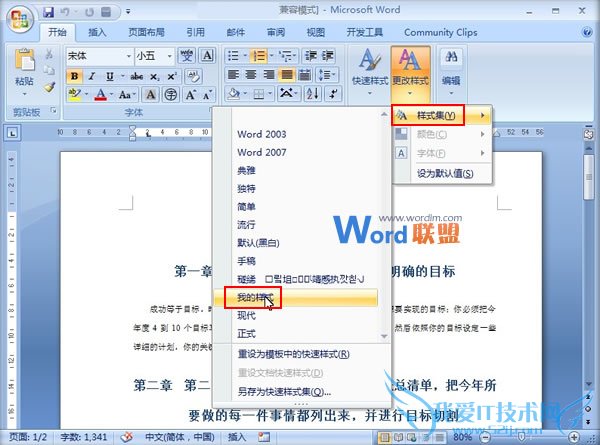Switch to the 引用 tab
Viewport: 600px width, 445px height.
(x=196, y=33)
